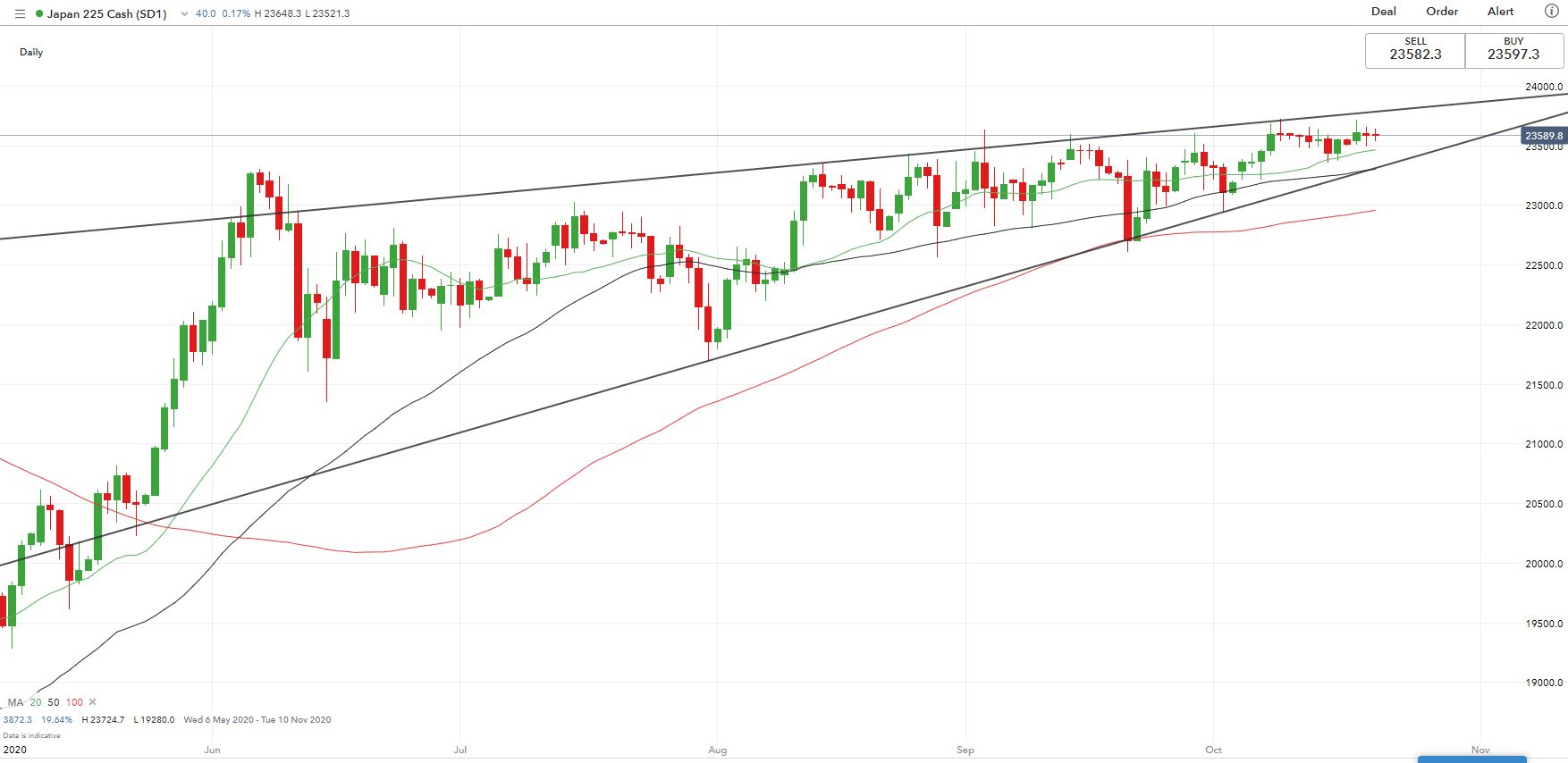Select the green 20-period MA label
This screenshot has width=1568, height=763.
tap(36, 702)
